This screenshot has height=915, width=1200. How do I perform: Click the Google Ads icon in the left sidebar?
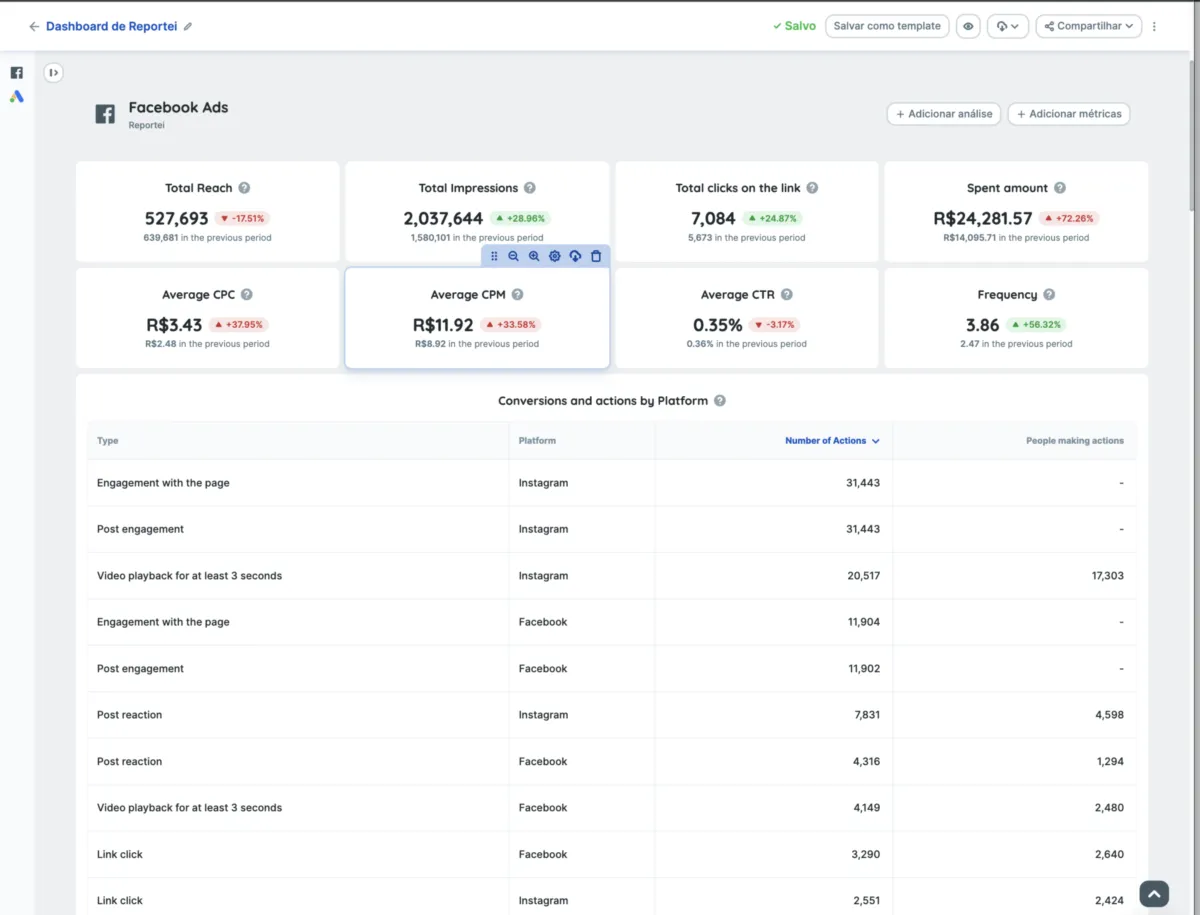tap(16, 97)
